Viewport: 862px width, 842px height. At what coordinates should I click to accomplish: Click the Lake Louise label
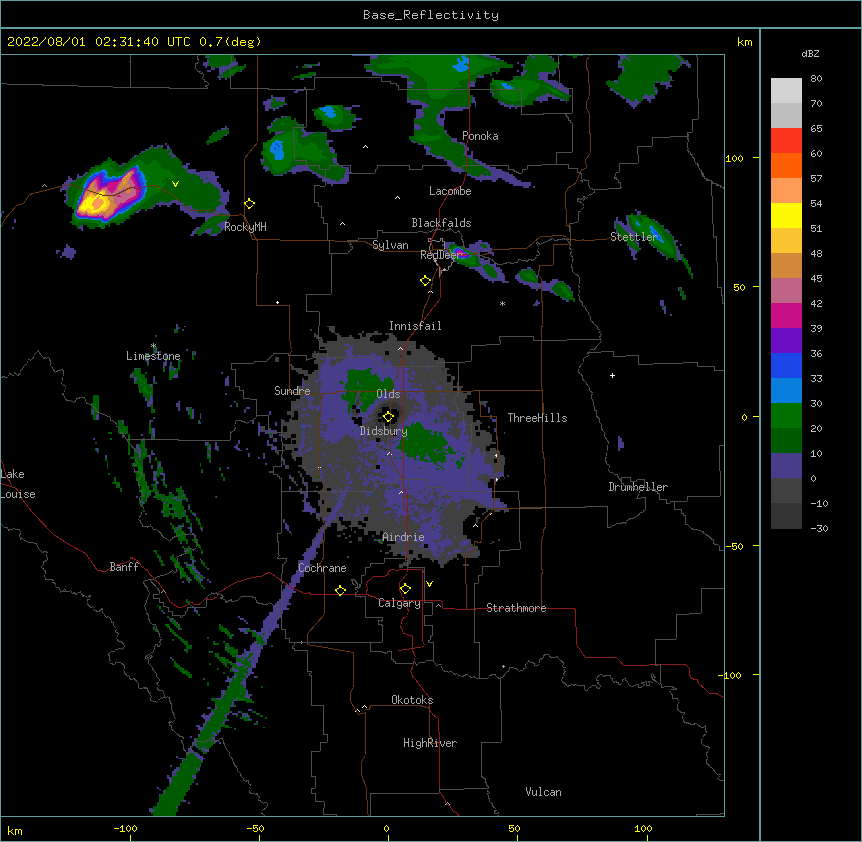click(x=18, y=484)
